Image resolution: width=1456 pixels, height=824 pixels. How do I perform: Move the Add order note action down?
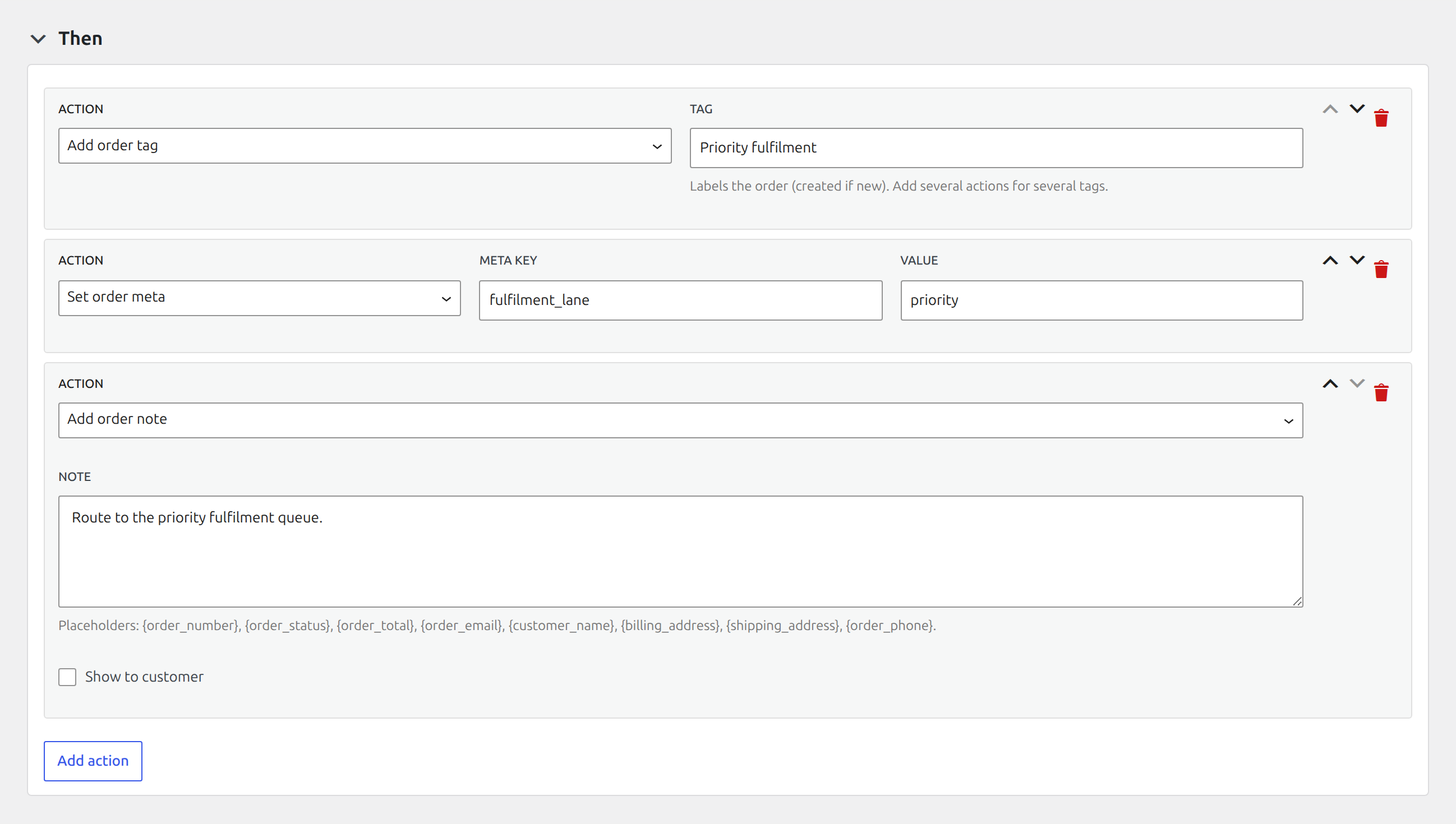click(x=1357, y=383)
